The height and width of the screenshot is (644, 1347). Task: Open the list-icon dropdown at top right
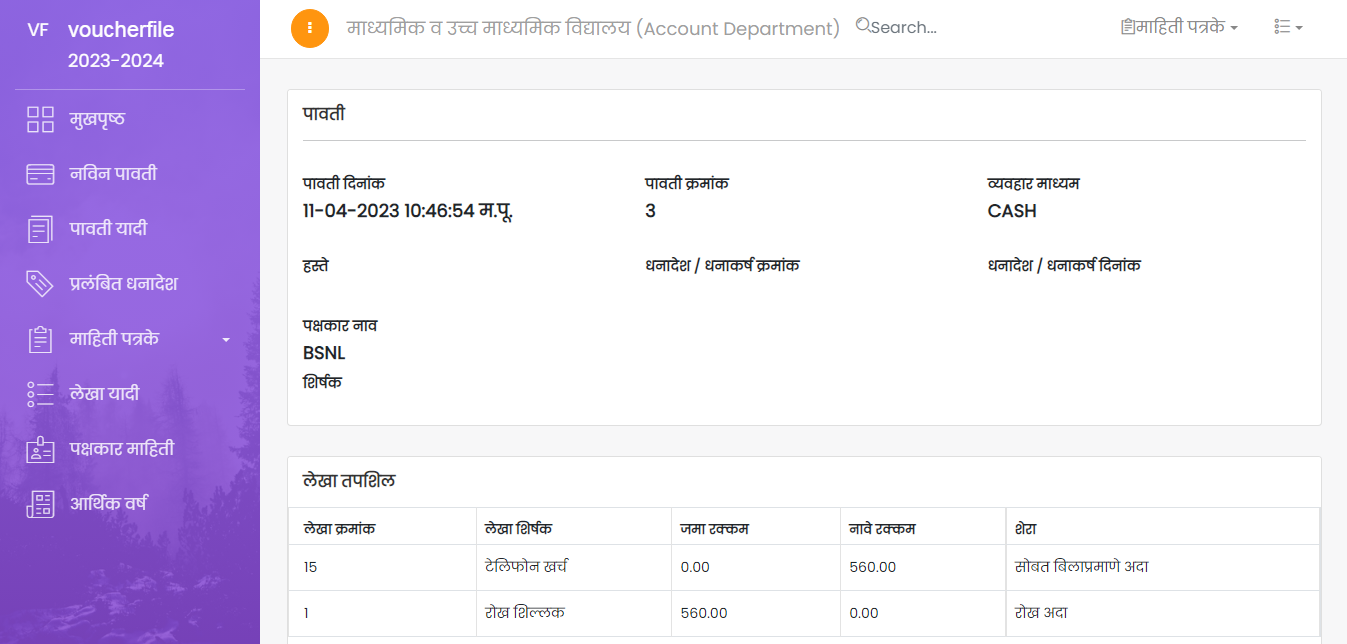point(1288,28)
